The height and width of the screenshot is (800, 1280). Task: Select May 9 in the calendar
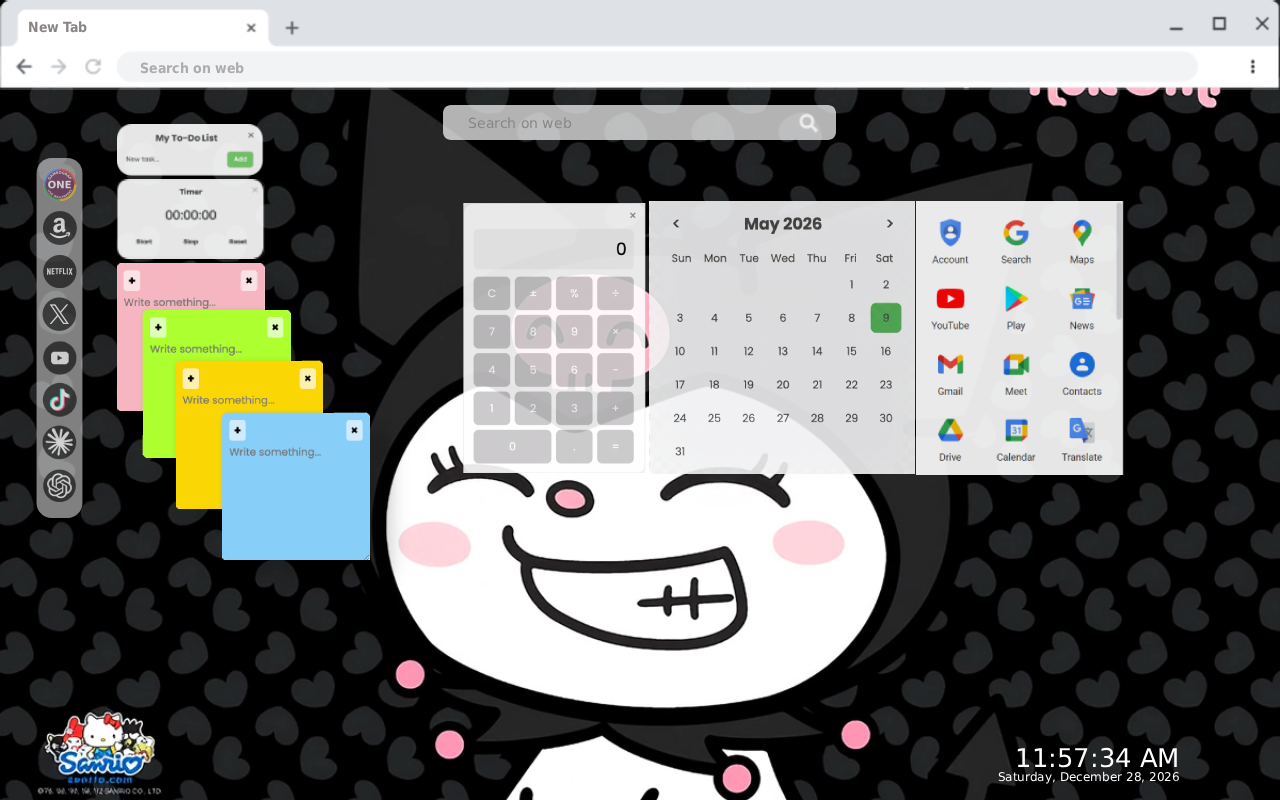[x=886, y=318]
